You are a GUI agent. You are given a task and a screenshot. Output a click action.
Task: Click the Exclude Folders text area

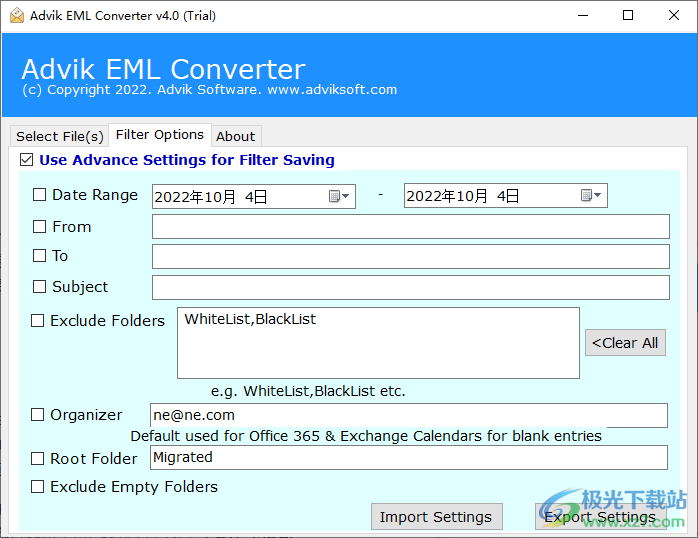(378, 343)
